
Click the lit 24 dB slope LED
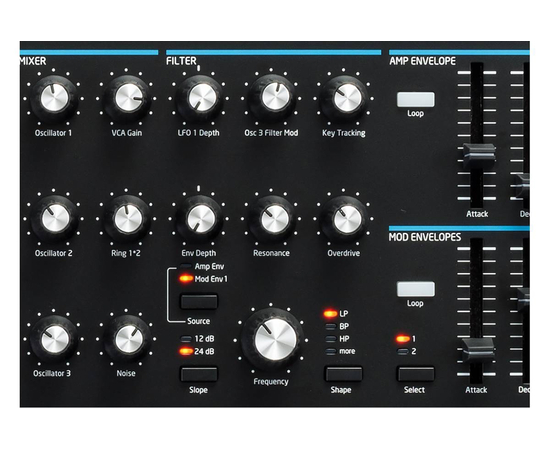(186, 351)
